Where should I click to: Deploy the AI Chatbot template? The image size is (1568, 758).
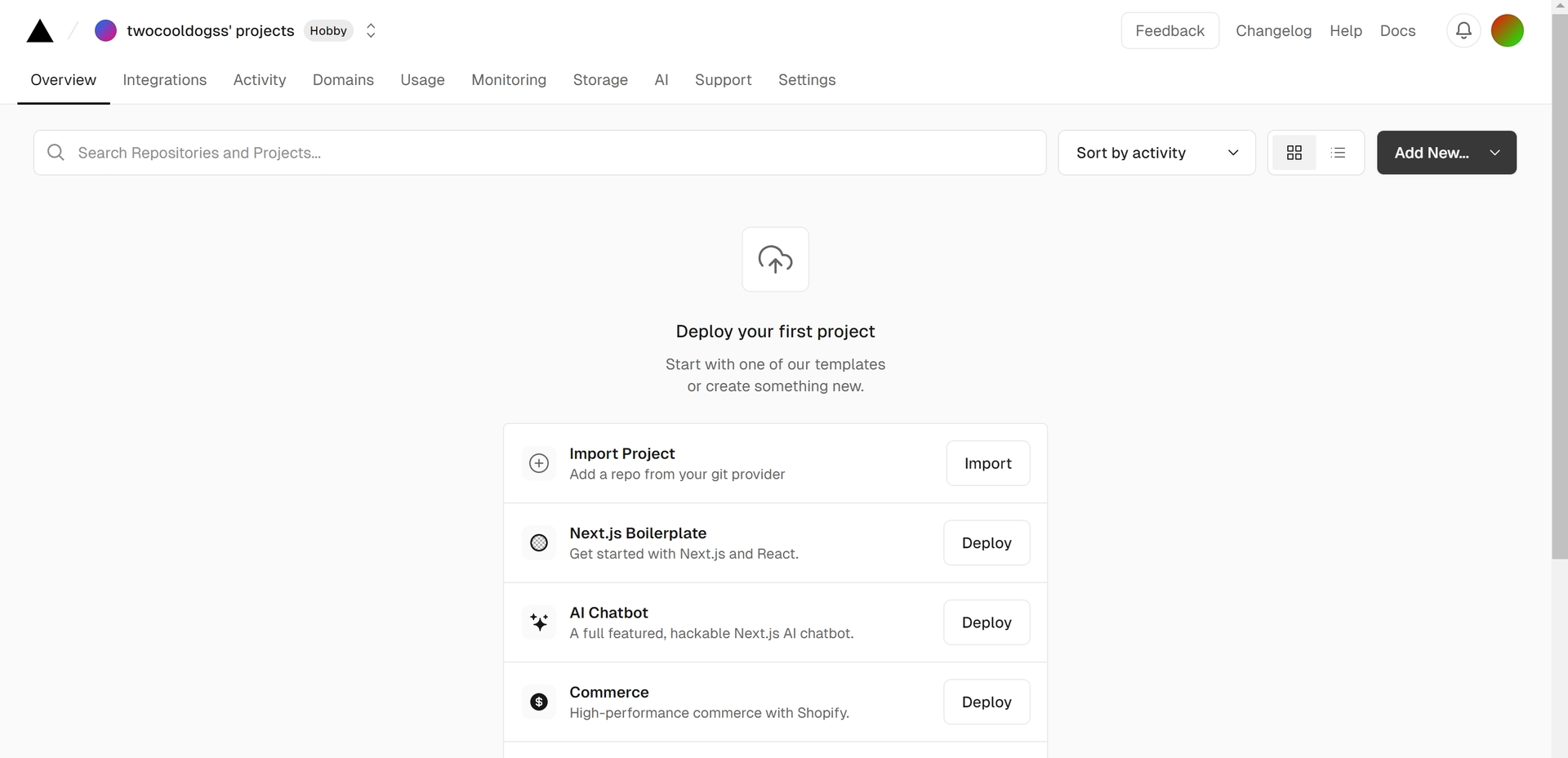coord(987,622)
